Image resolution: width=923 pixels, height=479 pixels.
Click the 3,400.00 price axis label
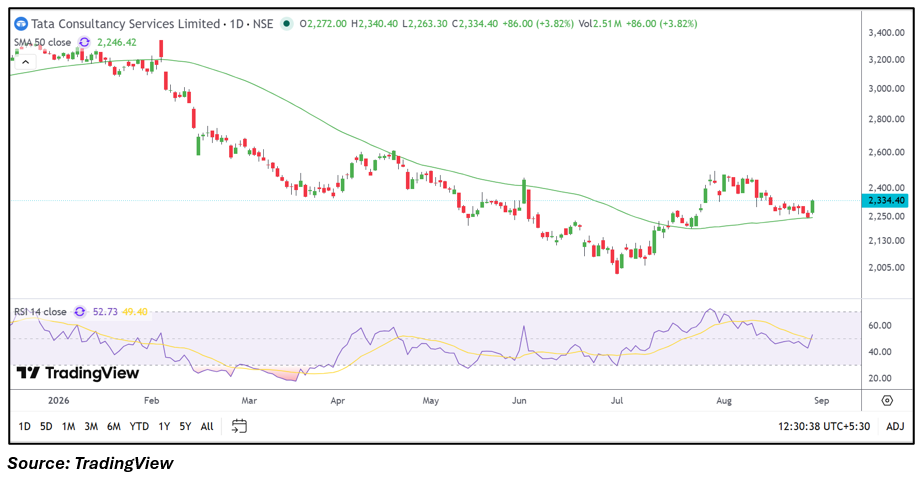click(887, 33)
